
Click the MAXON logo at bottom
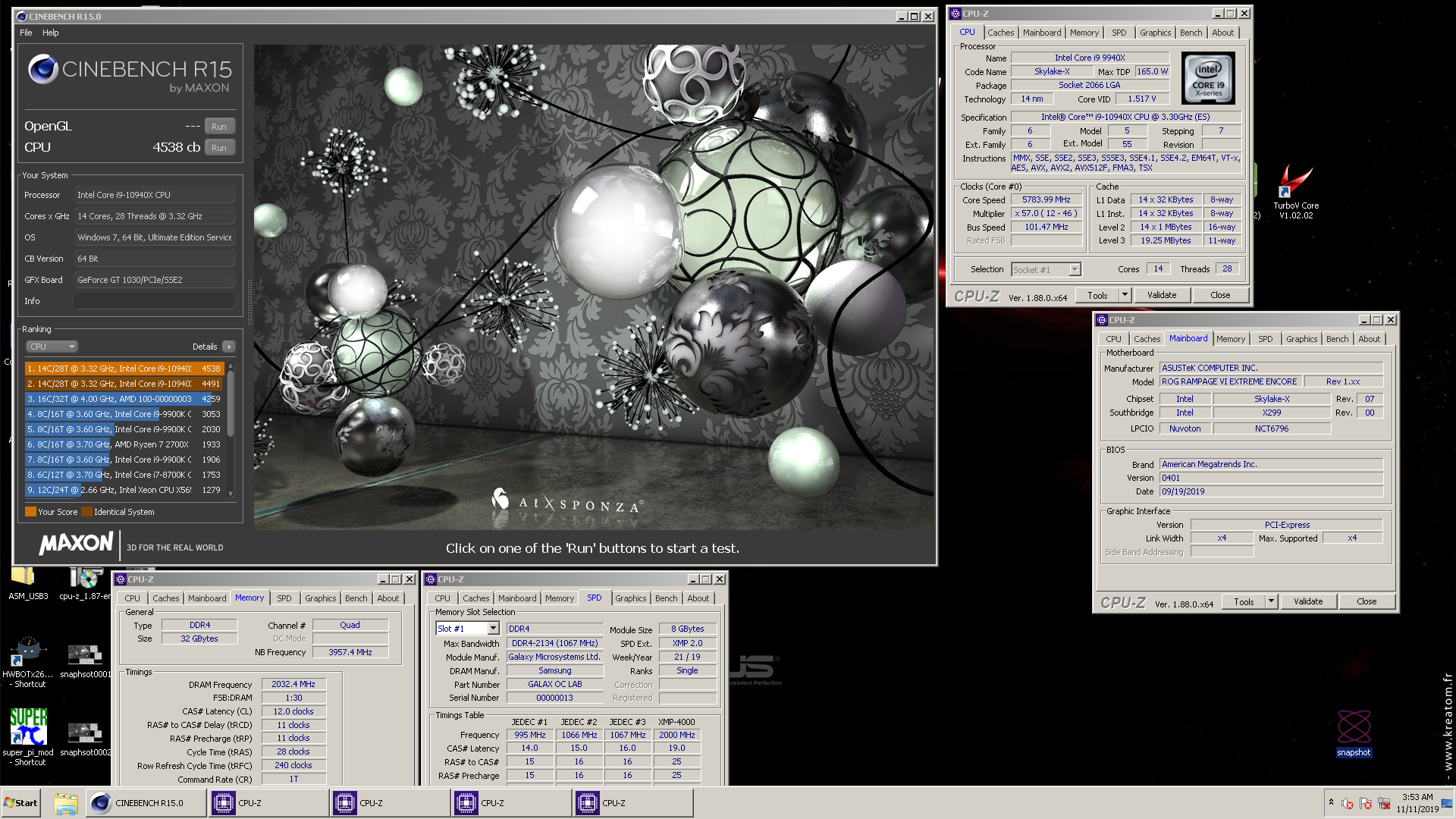(x=77, y=543)
